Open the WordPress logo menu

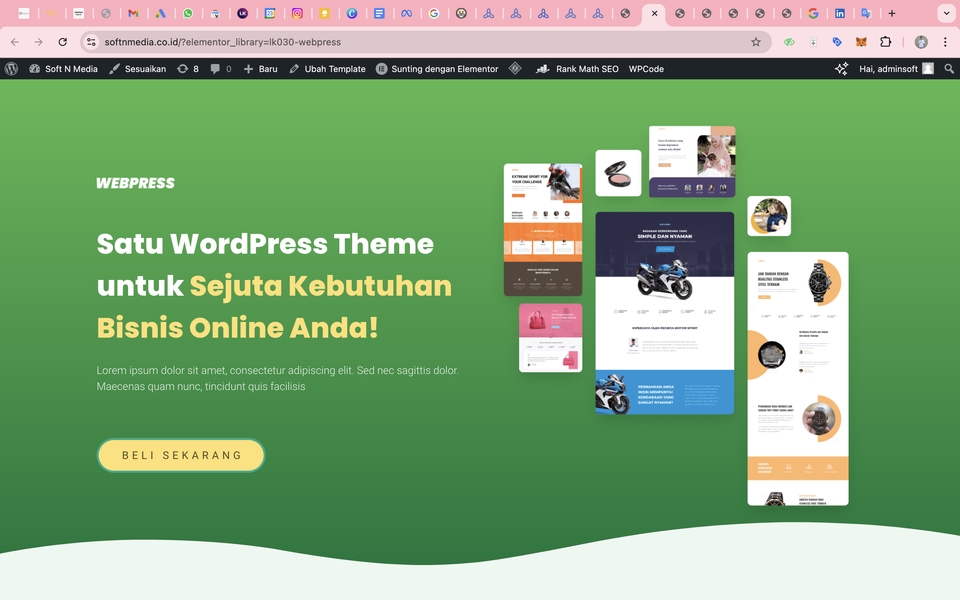[x=11, y=69]
